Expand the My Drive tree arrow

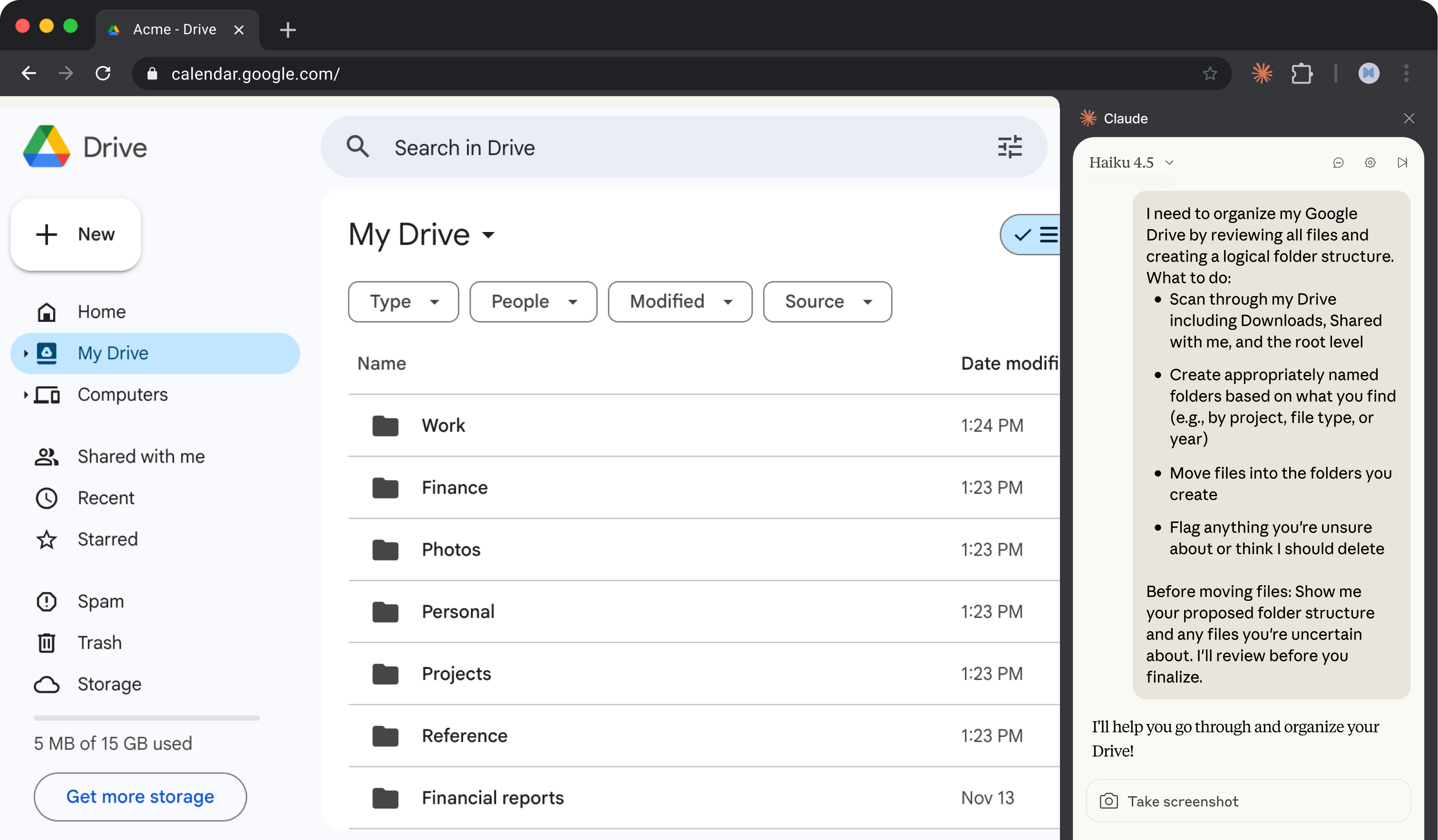25,353
